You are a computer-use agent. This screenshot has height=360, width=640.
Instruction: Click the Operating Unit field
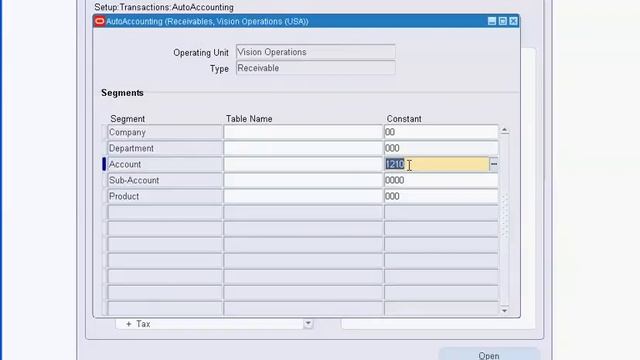[316, 52]
